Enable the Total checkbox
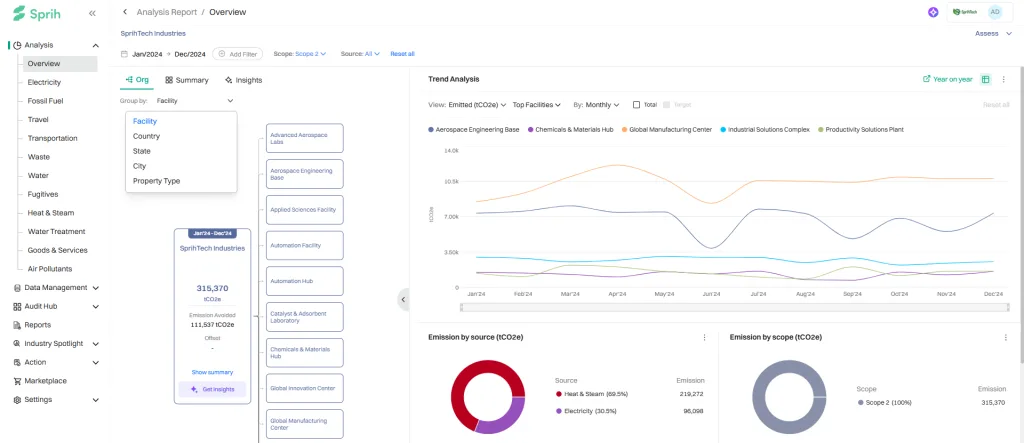The width and height of the screenshot is (1024, 443). (x=637, y=104)
